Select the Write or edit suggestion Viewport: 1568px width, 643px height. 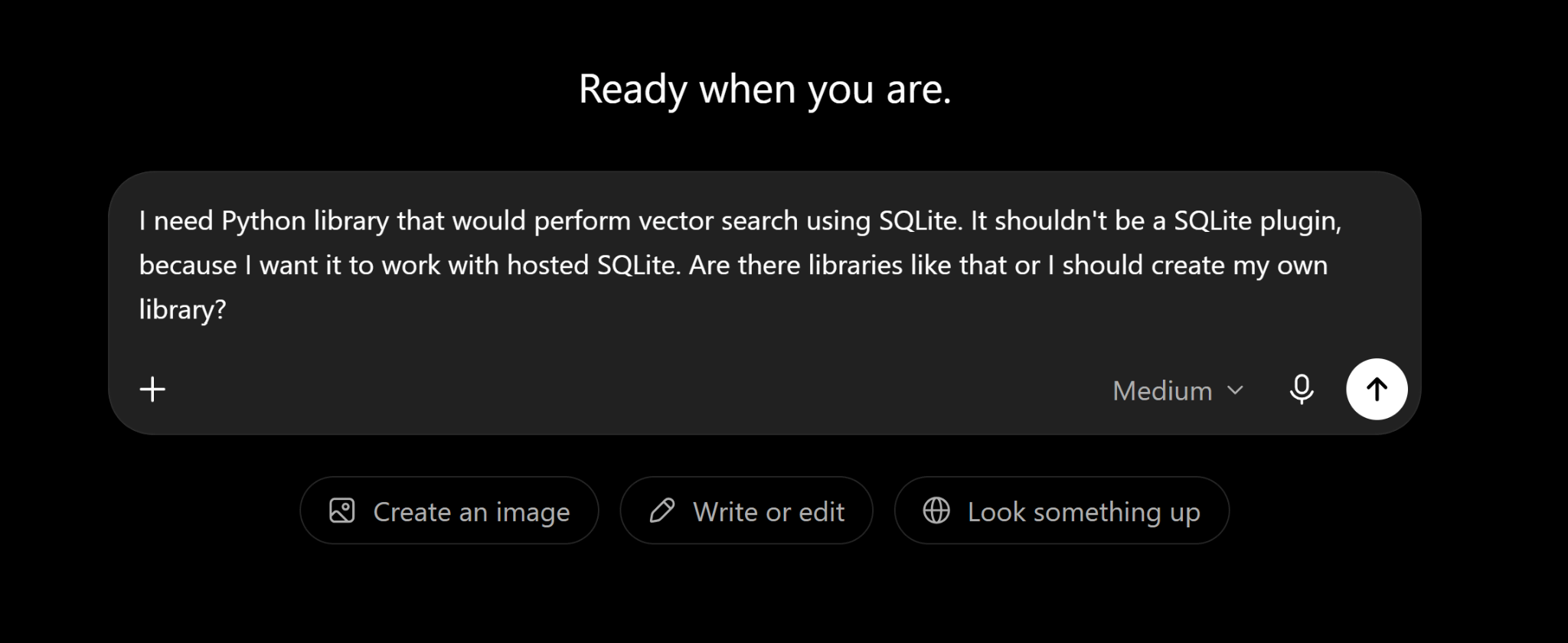pos(746,511)
